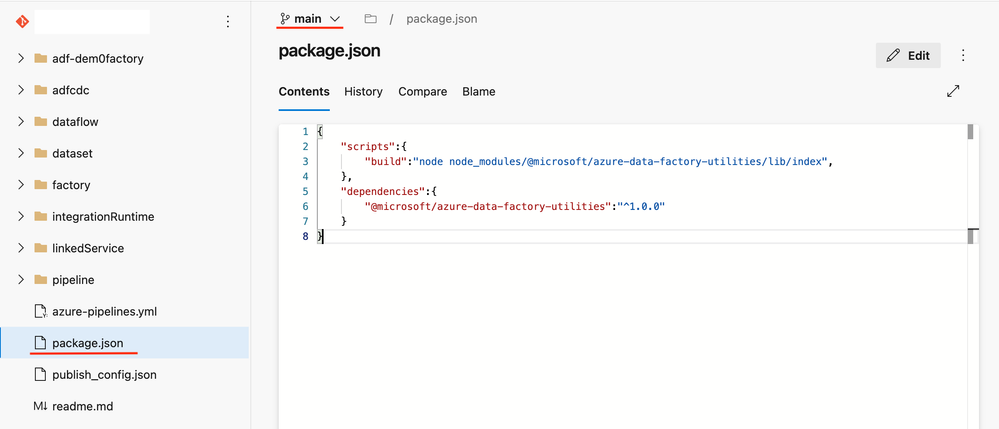The image size is (999, 429).
Task: Select the adf-dem0factory folder name
Action: click(x=97, y=59)
